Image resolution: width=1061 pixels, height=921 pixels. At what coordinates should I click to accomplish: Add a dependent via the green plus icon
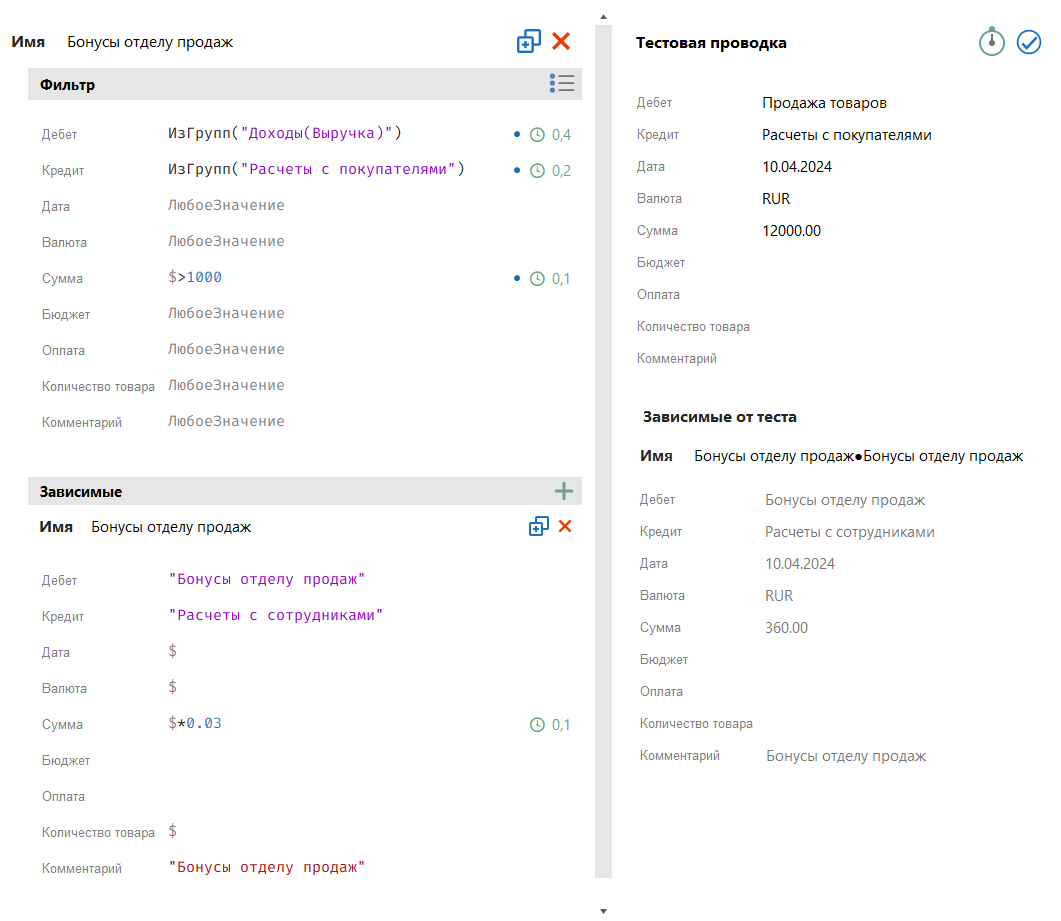pyautogui.click(x=564, y=491)
